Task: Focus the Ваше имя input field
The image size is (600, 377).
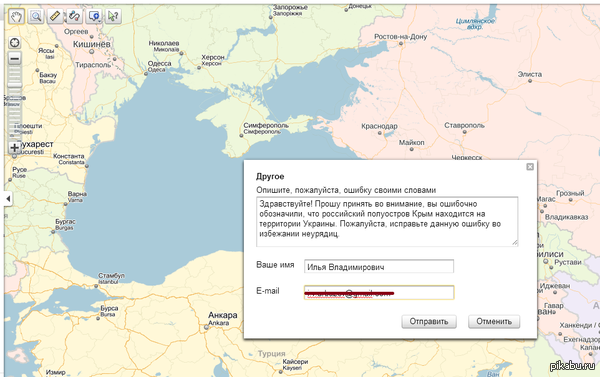Action: 379,266
